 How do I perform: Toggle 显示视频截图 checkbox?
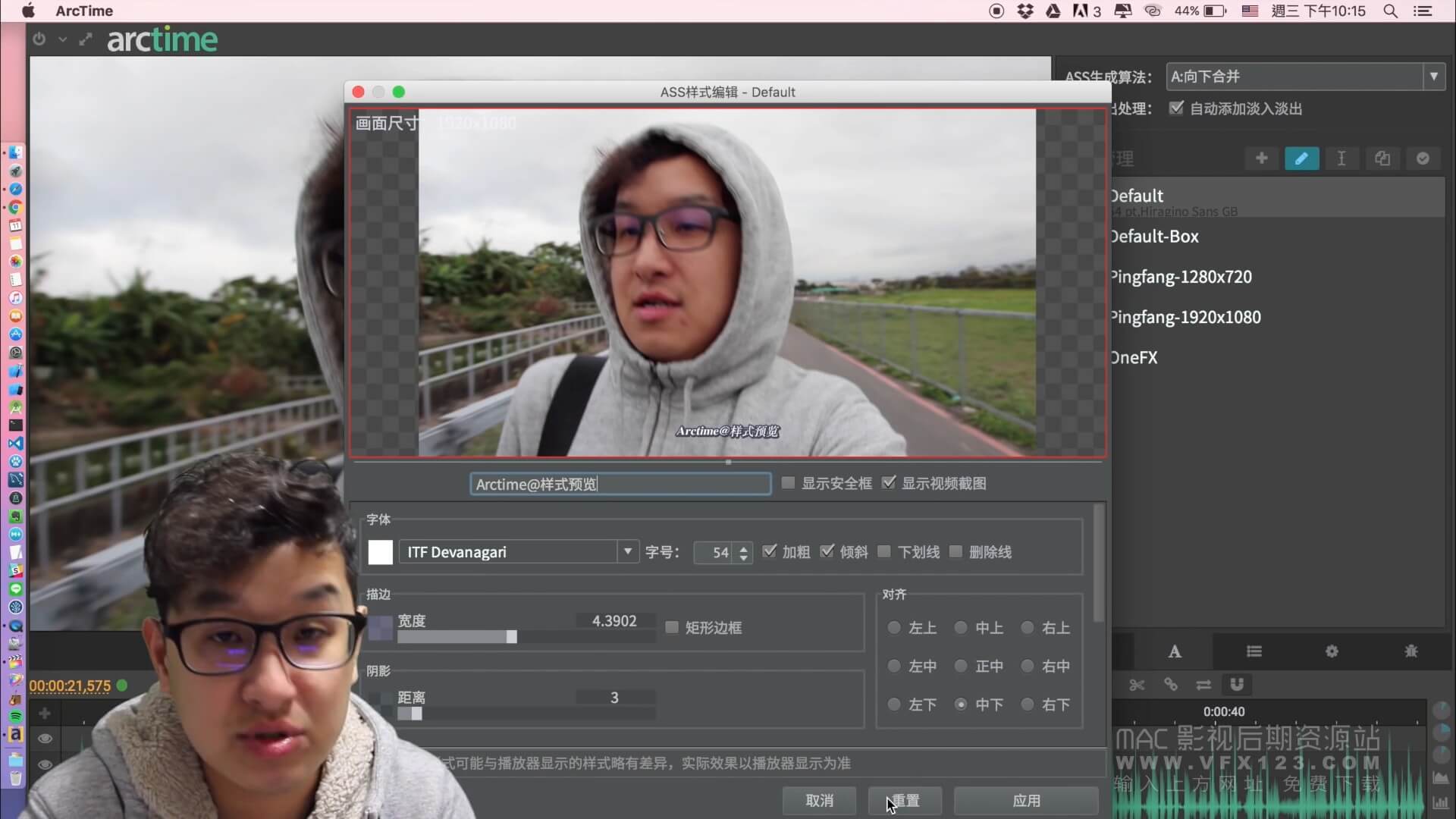click(x=889, y=483)
